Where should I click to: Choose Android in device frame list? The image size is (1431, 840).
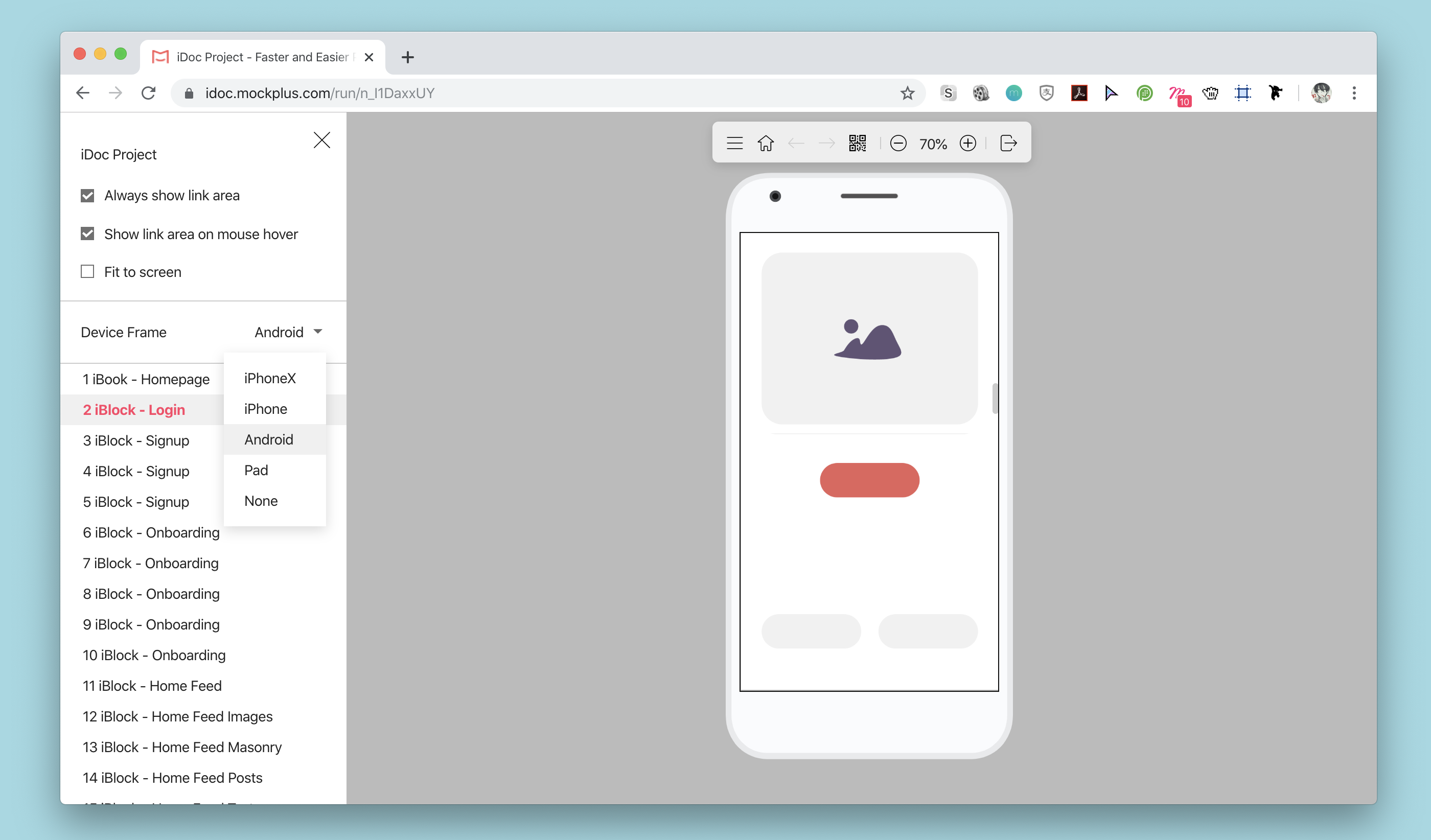(x=275, y=440)
